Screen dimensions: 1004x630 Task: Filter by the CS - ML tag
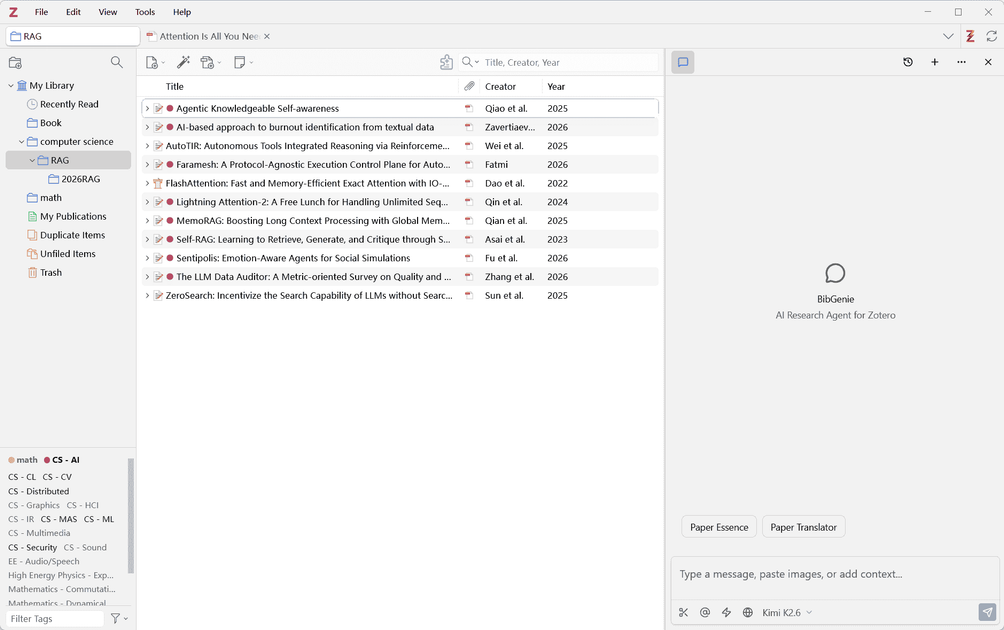tap(99, 519)
